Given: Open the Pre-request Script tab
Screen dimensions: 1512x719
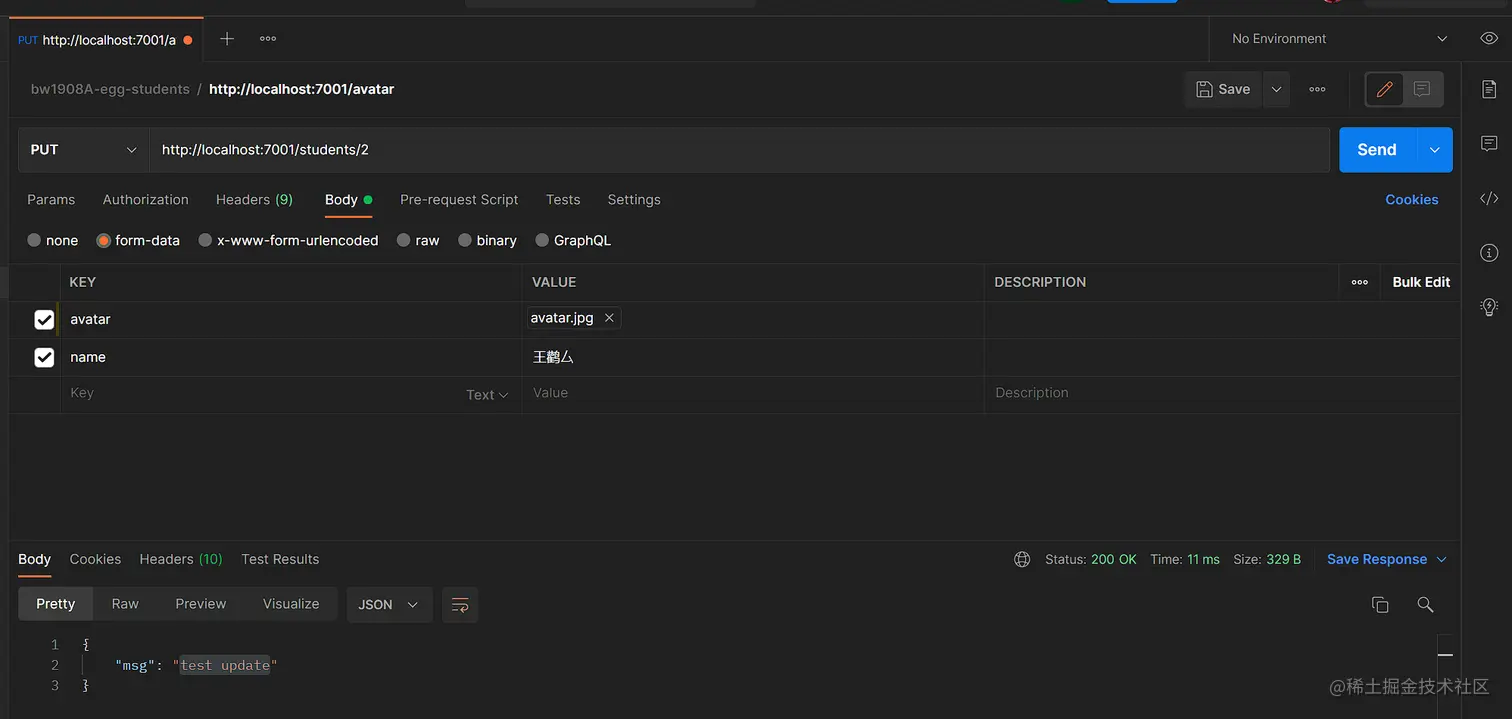Looking at the screenshot, I should [459, 200].
